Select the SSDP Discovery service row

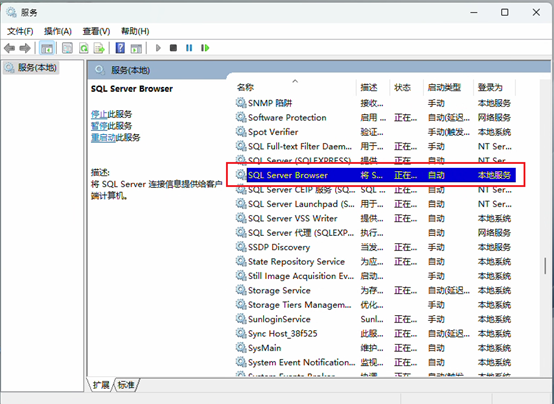coord(376,247)
